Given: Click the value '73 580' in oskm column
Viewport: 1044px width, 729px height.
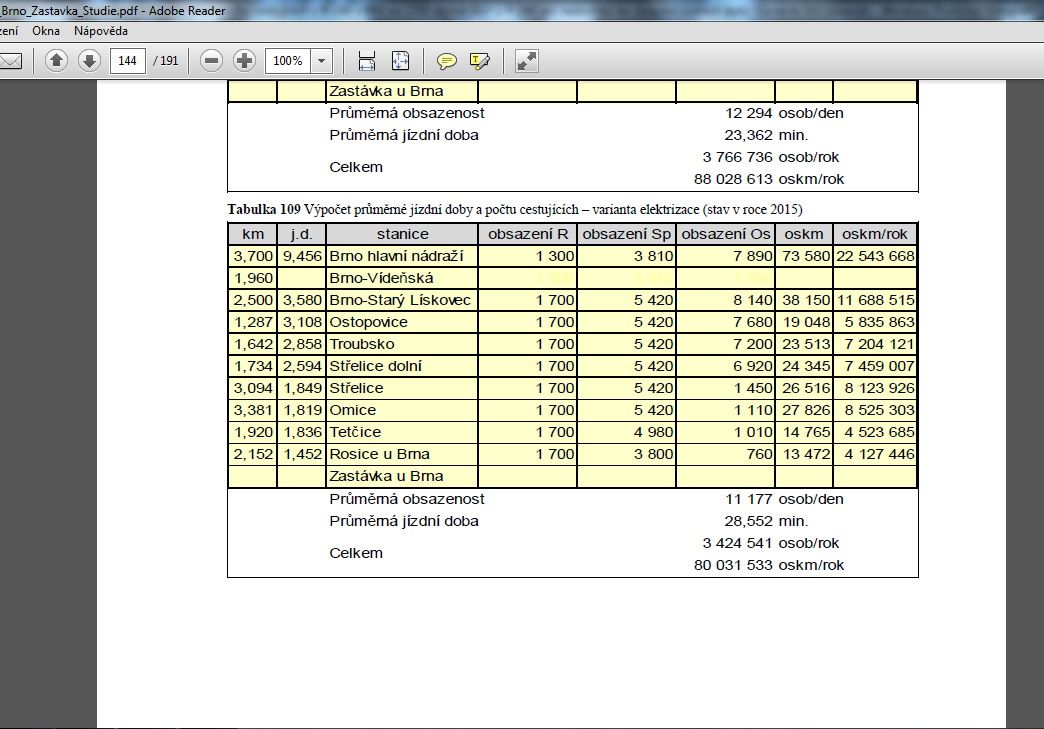Looking at the screenshot, I should click(806, 256).
